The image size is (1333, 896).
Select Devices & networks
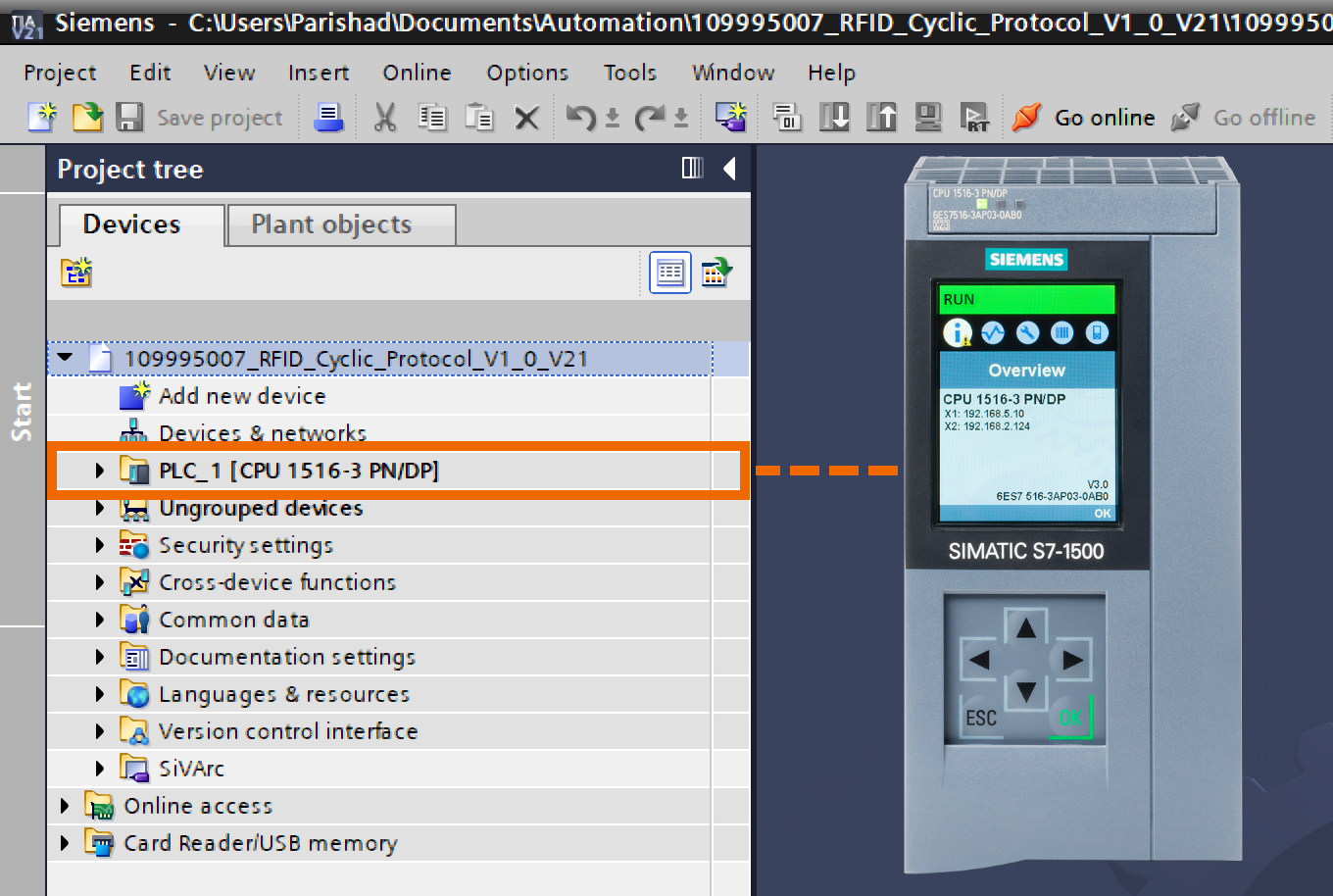(x=263, y=433)
